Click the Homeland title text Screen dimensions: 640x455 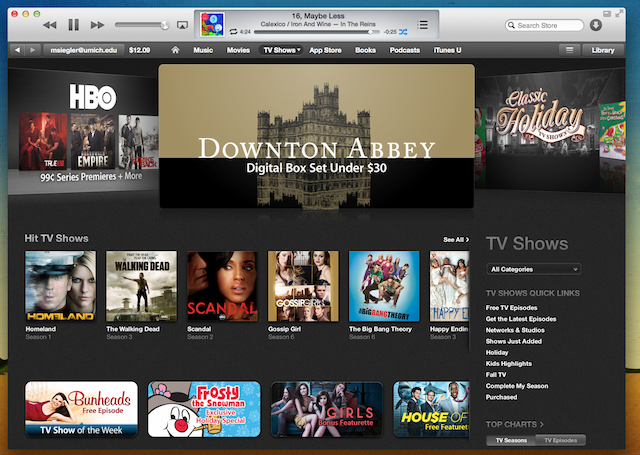[x=40, y=329]
